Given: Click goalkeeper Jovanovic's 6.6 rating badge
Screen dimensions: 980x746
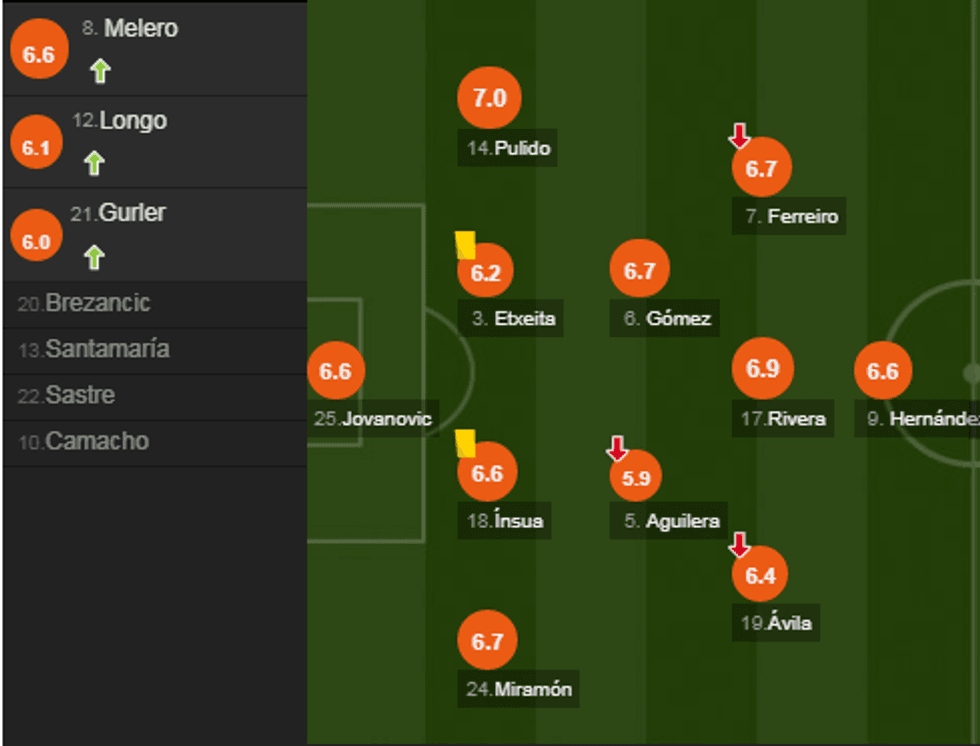Looking at the screenshot, I should pyautogui.click(x=335, y=371).
